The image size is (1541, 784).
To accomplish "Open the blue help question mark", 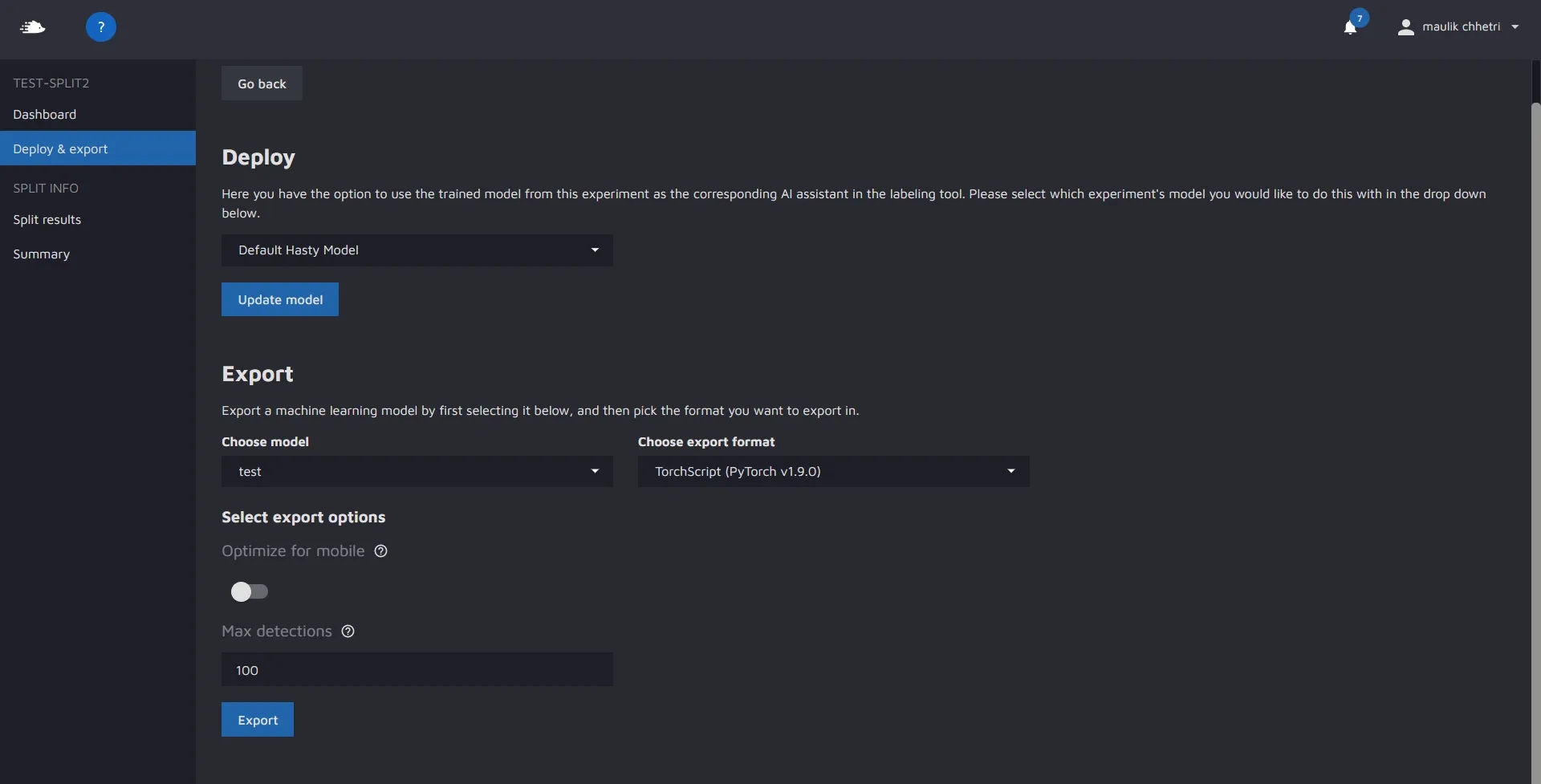I will click(101, 27).
